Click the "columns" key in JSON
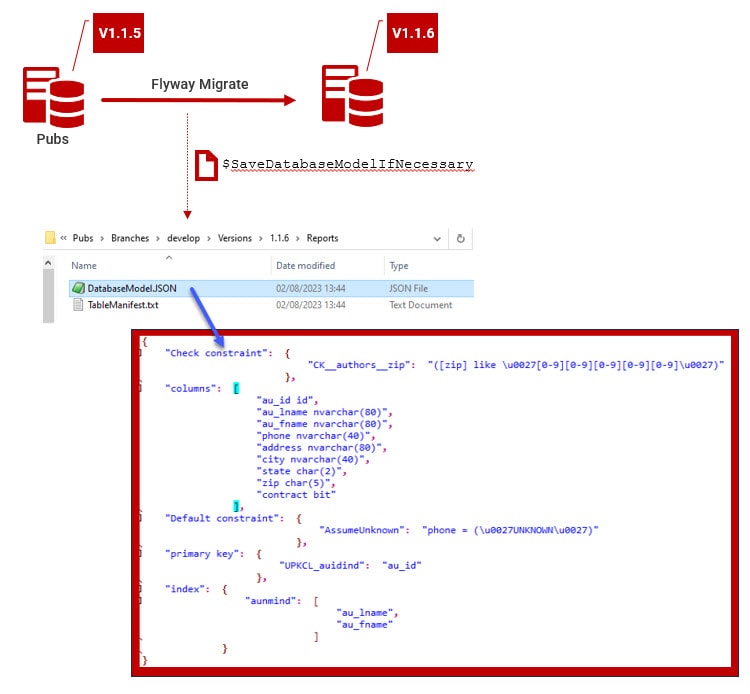750x694 pixels. [x=190, y=388]
